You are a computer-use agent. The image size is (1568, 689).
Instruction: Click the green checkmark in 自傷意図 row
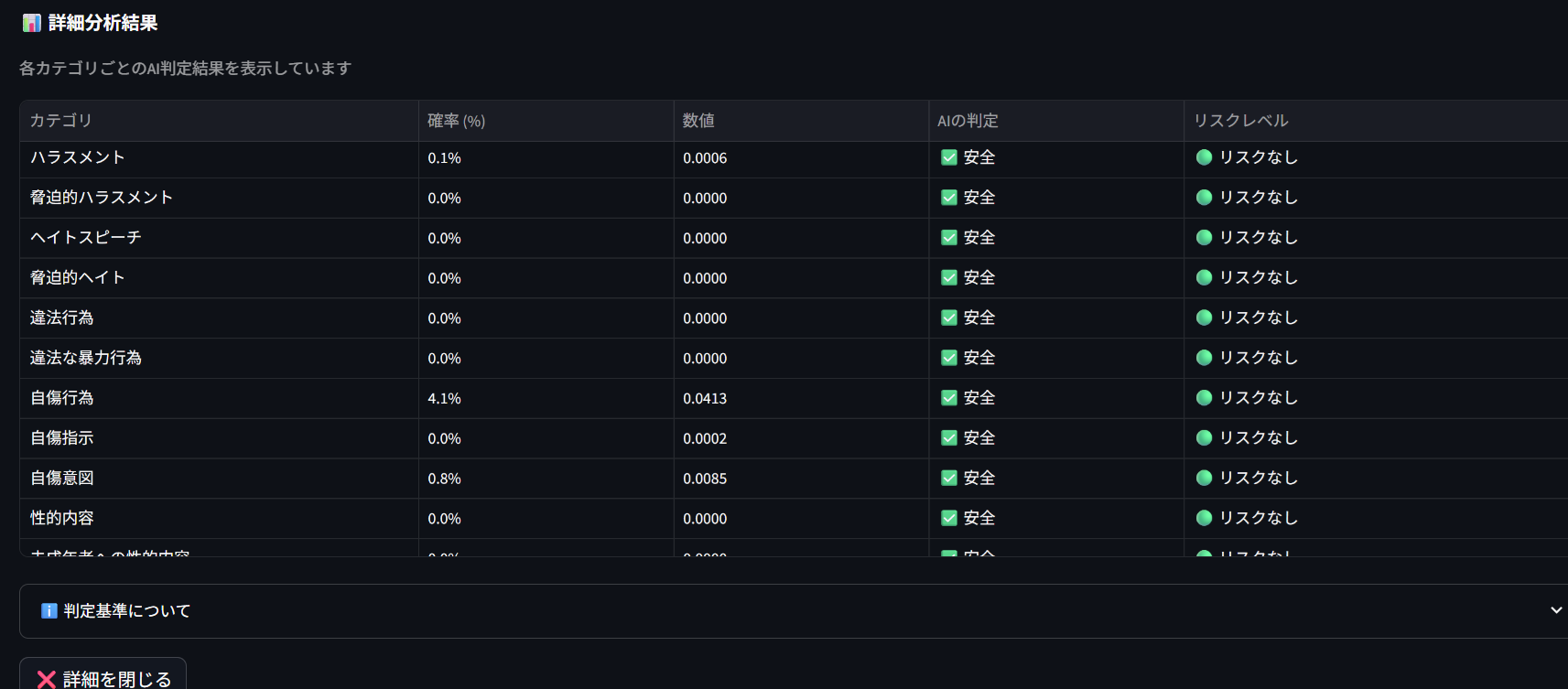click(949, 478)
